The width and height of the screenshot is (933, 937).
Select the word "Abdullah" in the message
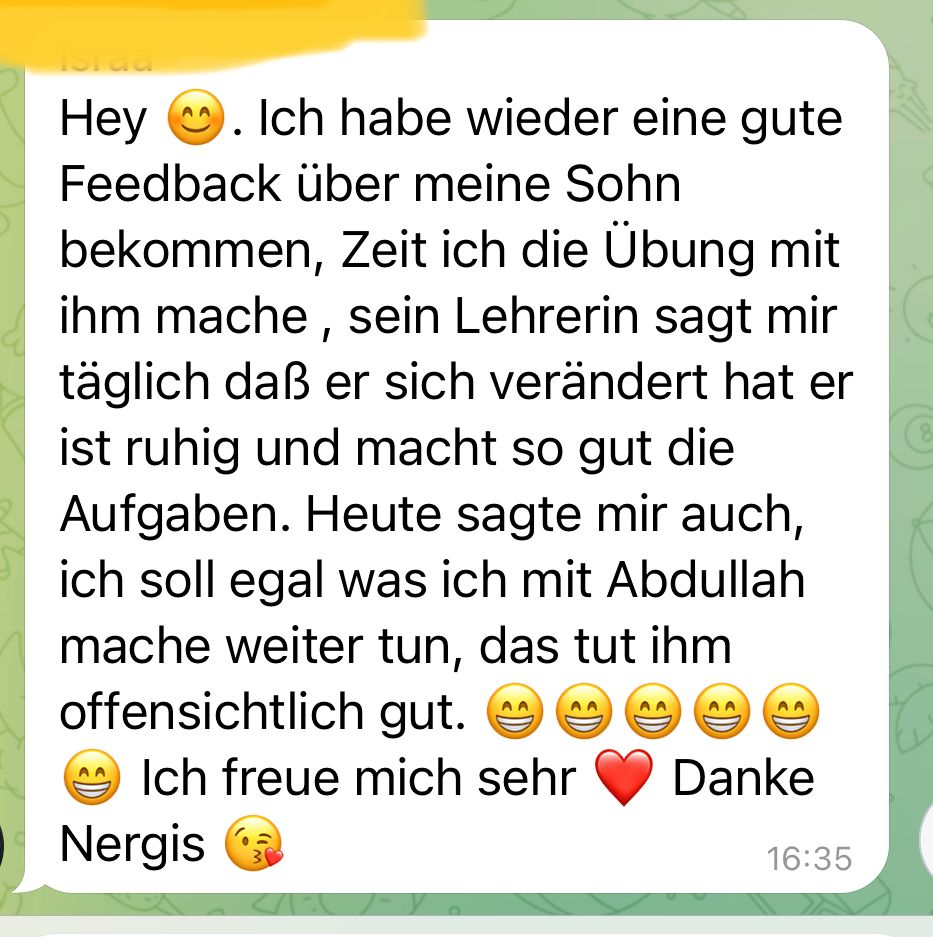[706, 580]
